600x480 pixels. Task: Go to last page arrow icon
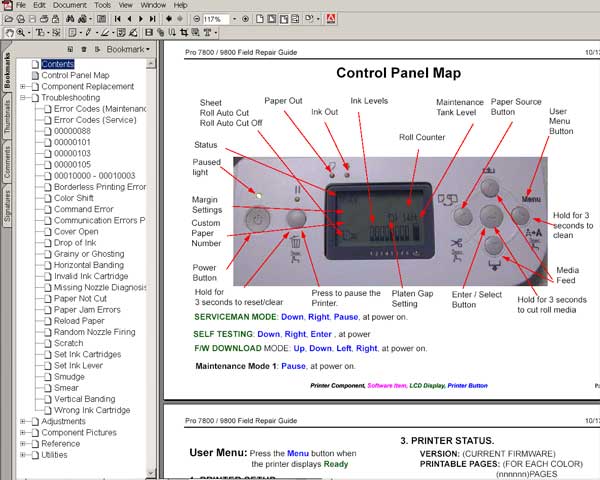pyautogui.click(x=152, y=19)
